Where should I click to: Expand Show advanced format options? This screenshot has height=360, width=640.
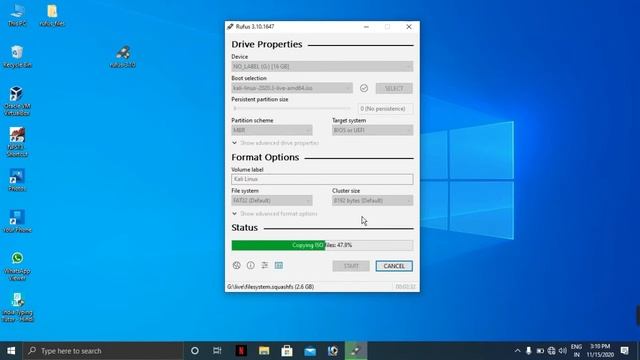point(274,213)
